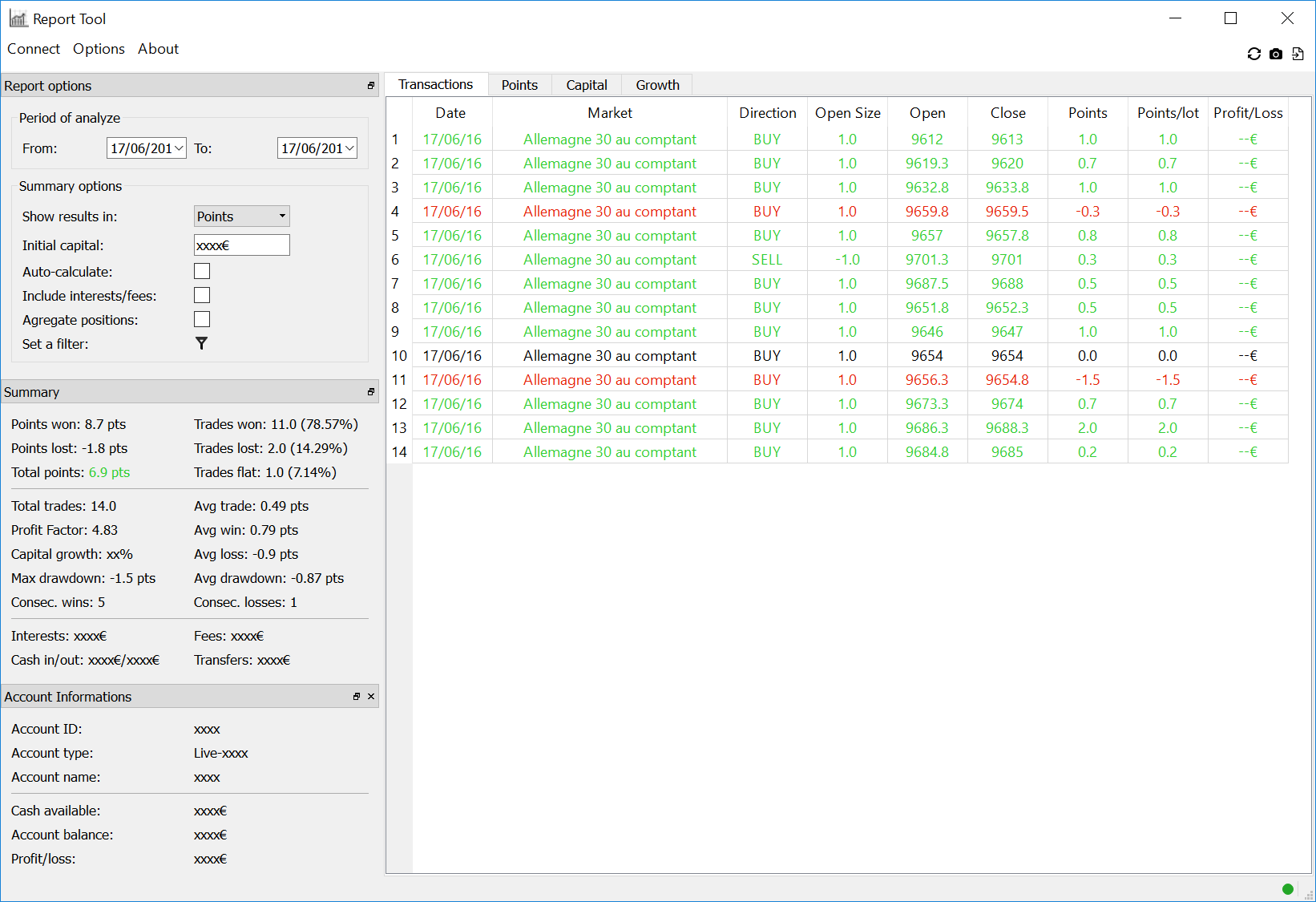Open the Connect menu
Image resolution: width=1316 pixels, height=902 pixels.
tap(34, 49)
